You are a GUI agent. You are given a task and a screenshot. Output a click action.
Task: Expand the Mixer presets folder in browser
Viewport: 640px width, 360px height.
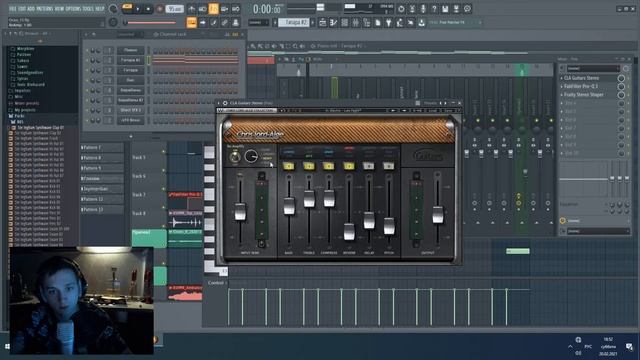pos(24,103)
